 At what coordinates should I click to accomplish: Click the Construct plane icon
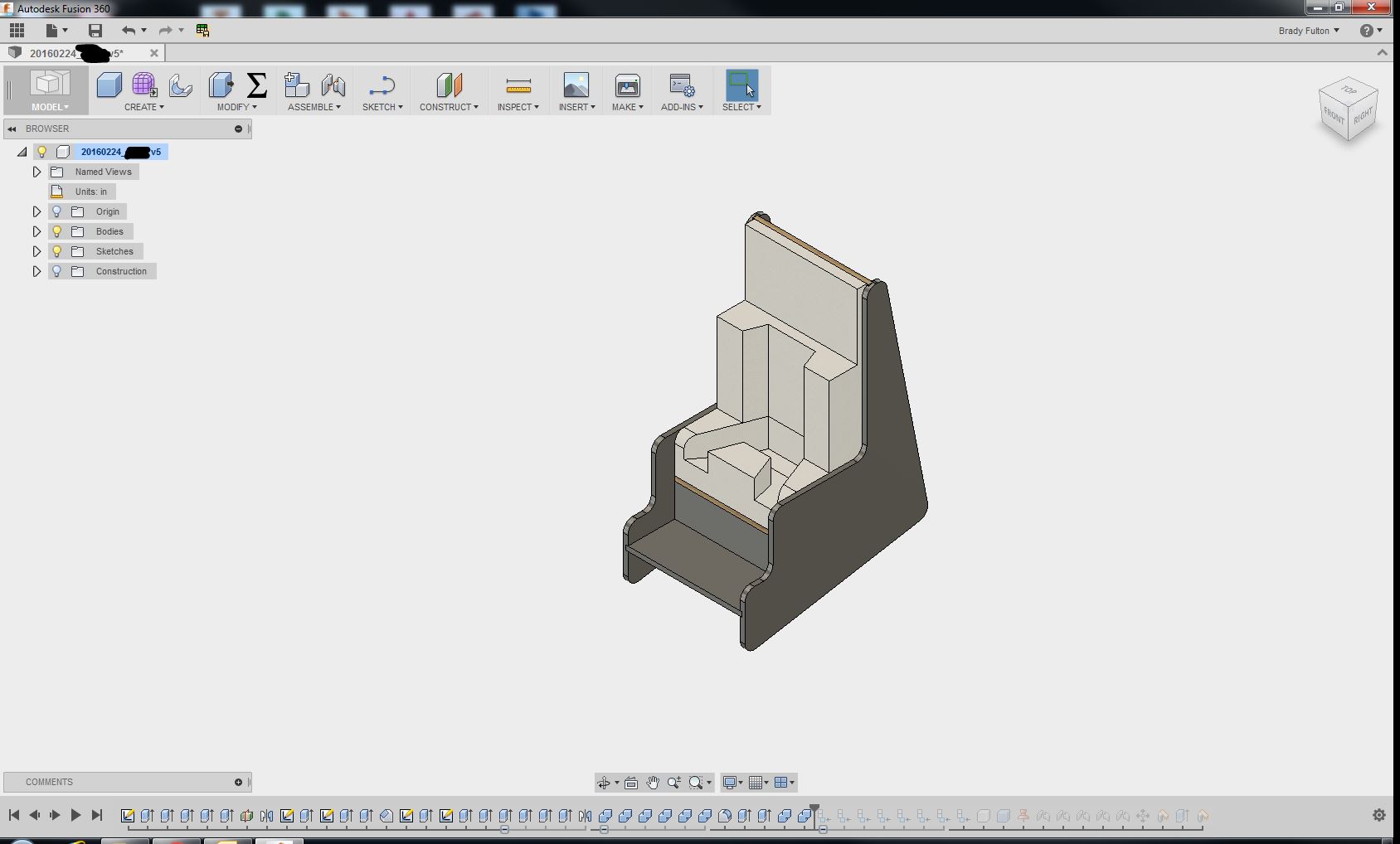449,85
